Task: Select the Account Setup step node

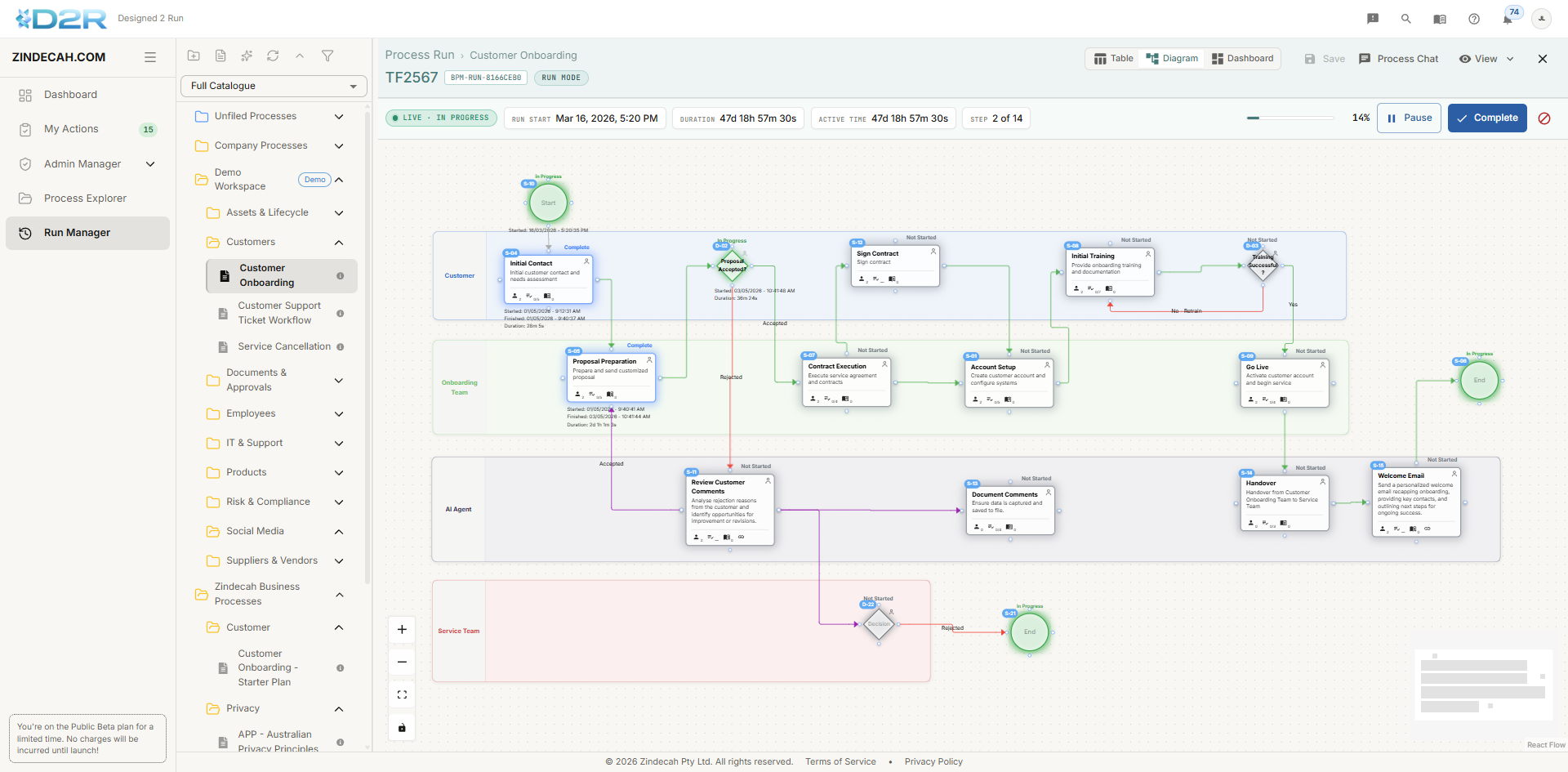Action: click(1009, 383)
